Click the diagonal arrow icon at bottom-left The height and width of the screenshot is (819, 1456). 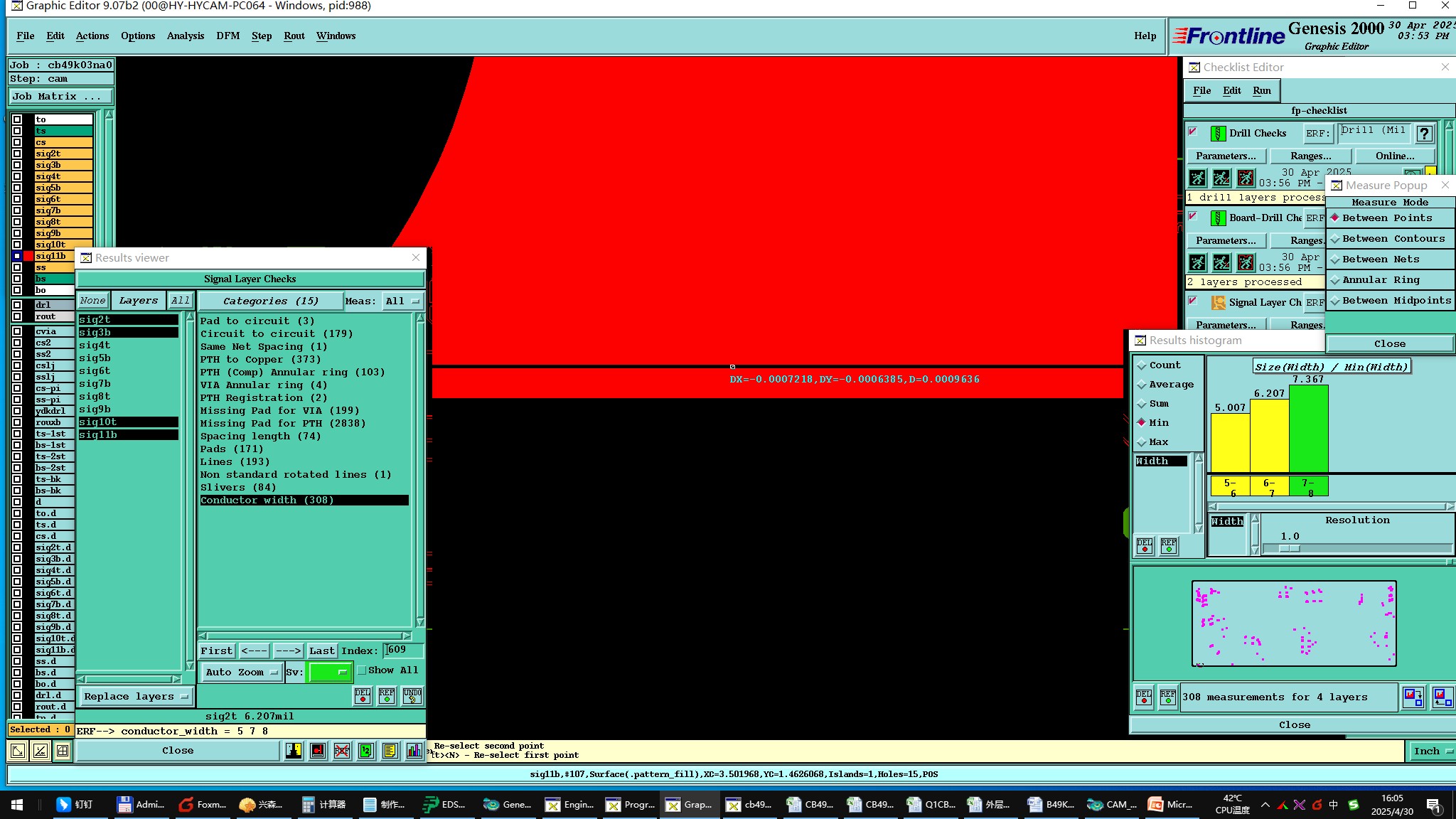[x=18, y=751]
